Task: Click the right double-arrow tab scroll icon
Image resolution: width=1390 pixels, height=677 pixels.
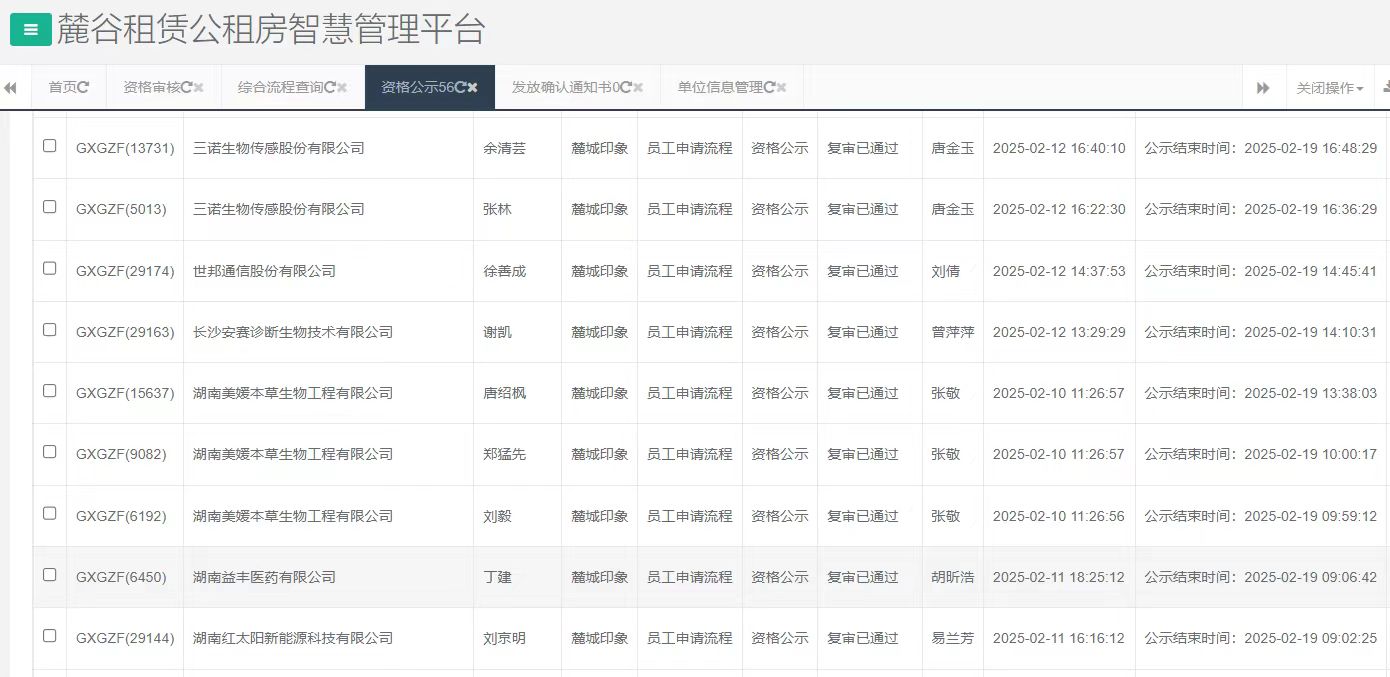Action: (x=1263, y=87)
